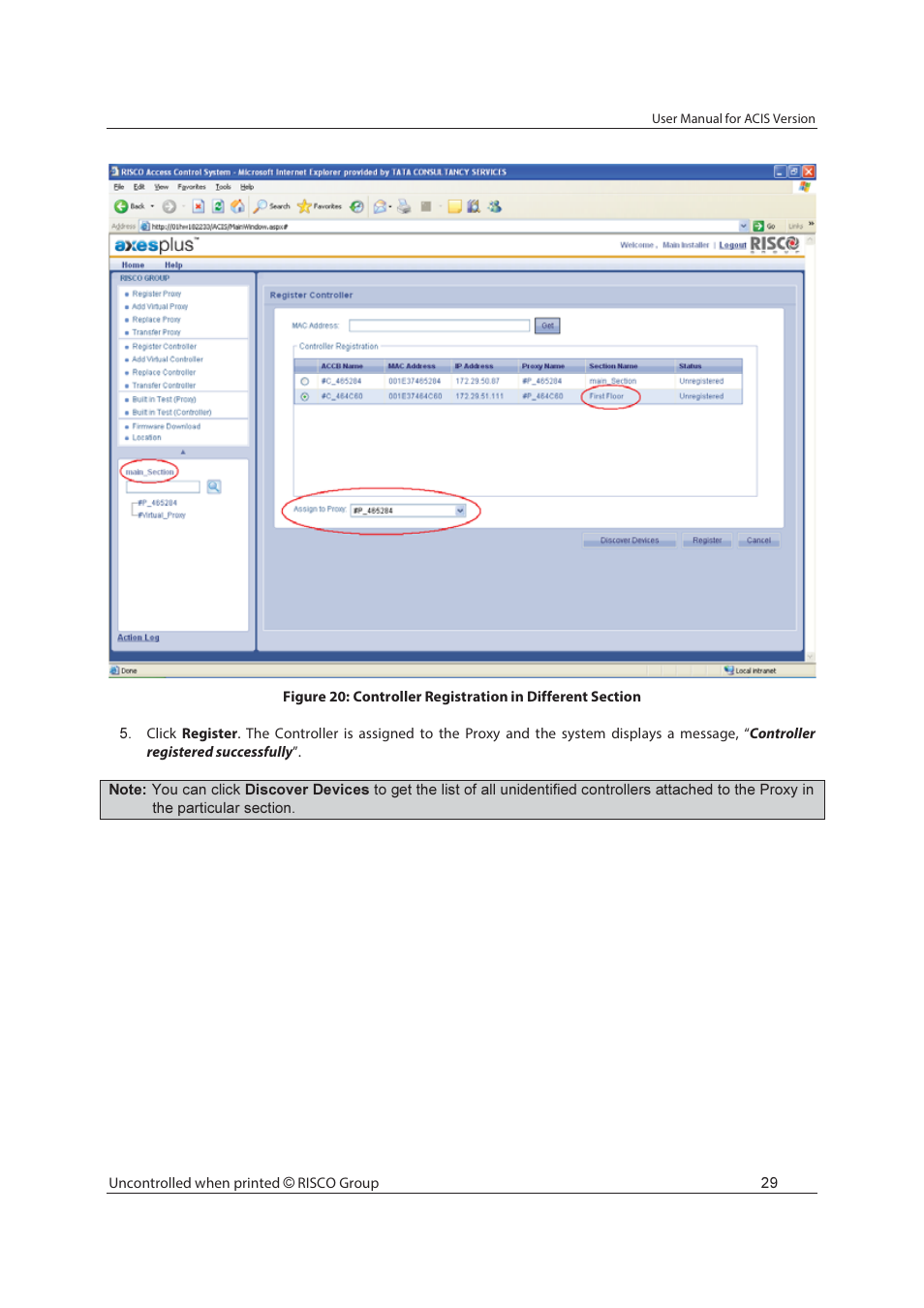Open Transfer Controller in sidebar
Image resolution: width=924 pixels, height=1308 pixels.
[164, 386]
